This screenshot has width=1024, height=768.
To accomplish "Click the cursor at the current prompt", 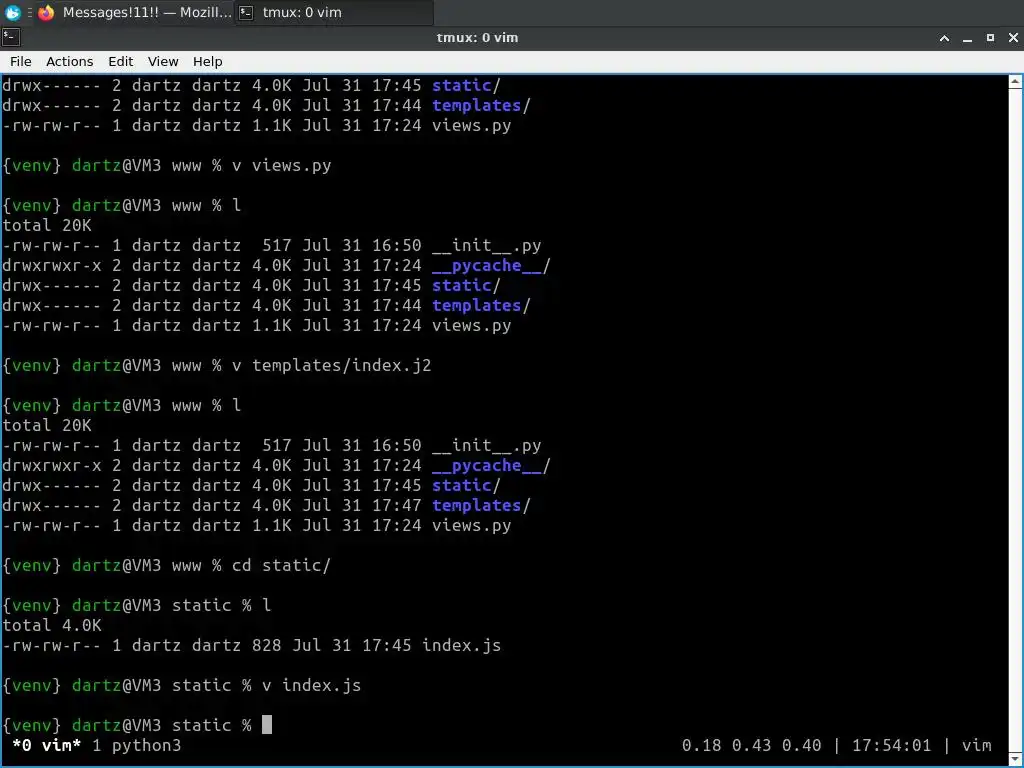I will 267,725.
